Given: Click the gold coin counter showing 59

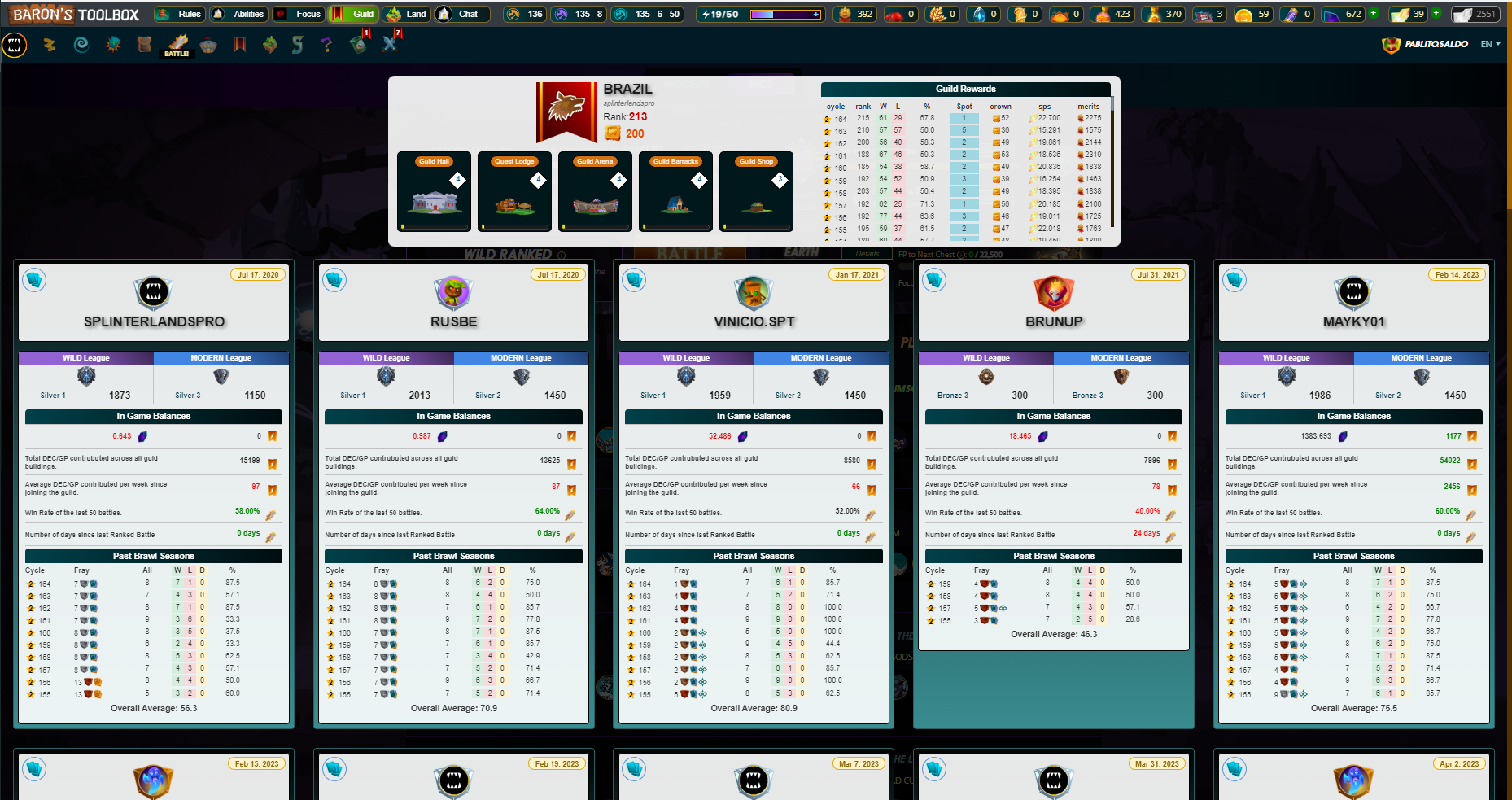Looking at the screenshot, I should tap(1252, 14).
